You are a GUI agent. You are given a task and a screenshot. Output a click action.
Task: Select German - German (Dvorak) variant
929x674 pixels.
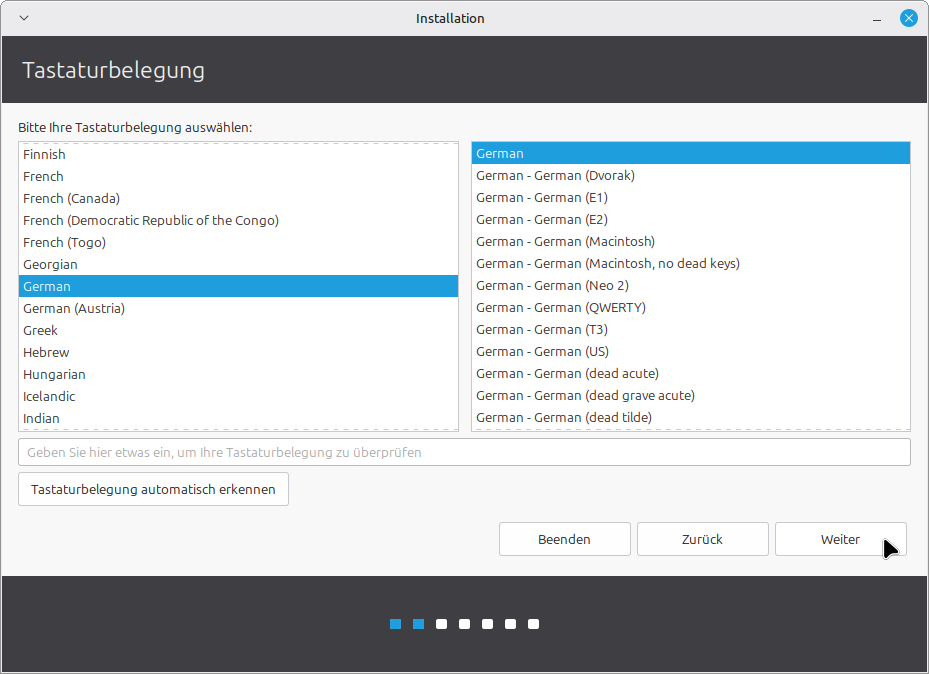[555, 175]
